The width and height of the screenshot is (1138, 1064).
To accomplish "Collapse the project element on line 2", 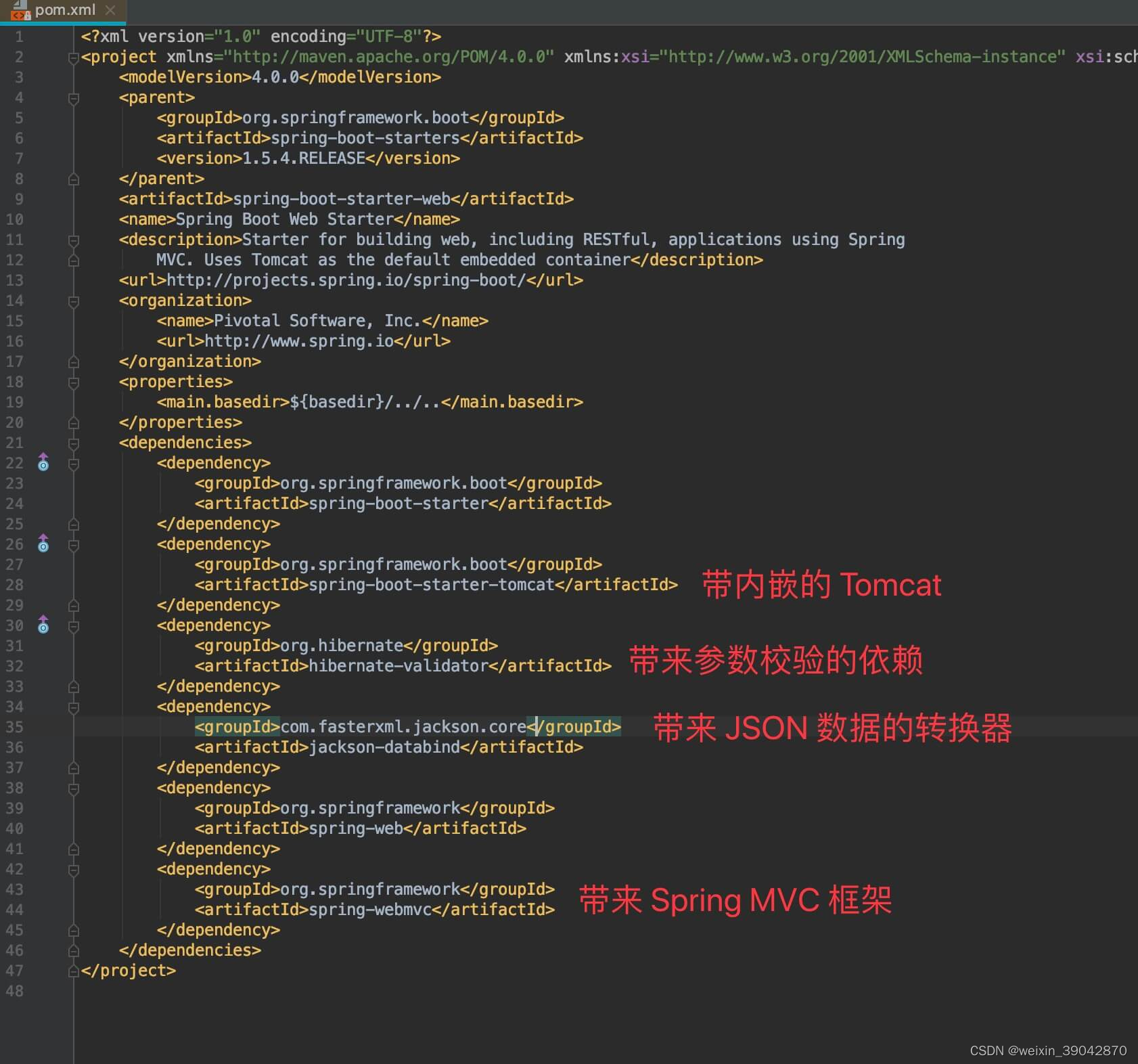I will pyautogui.click(x=74, y=58).
